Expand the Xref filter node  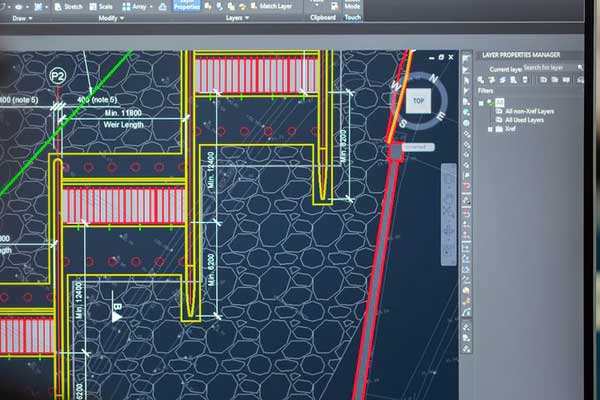pyautogui.click(x=490, y=130)
